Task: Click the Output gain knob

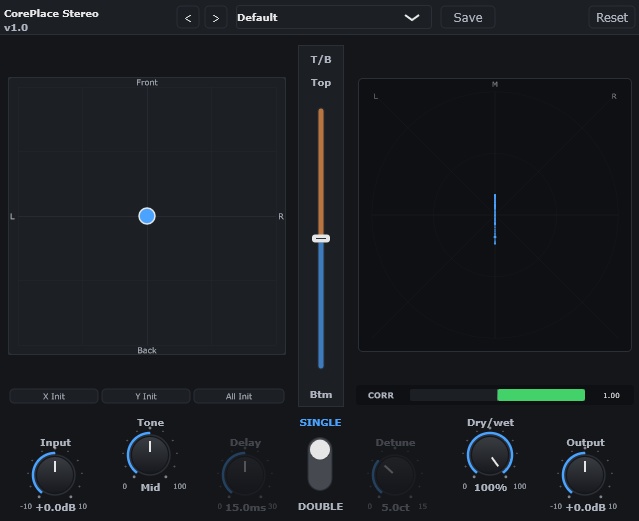Action: click(x=585, y=474)
